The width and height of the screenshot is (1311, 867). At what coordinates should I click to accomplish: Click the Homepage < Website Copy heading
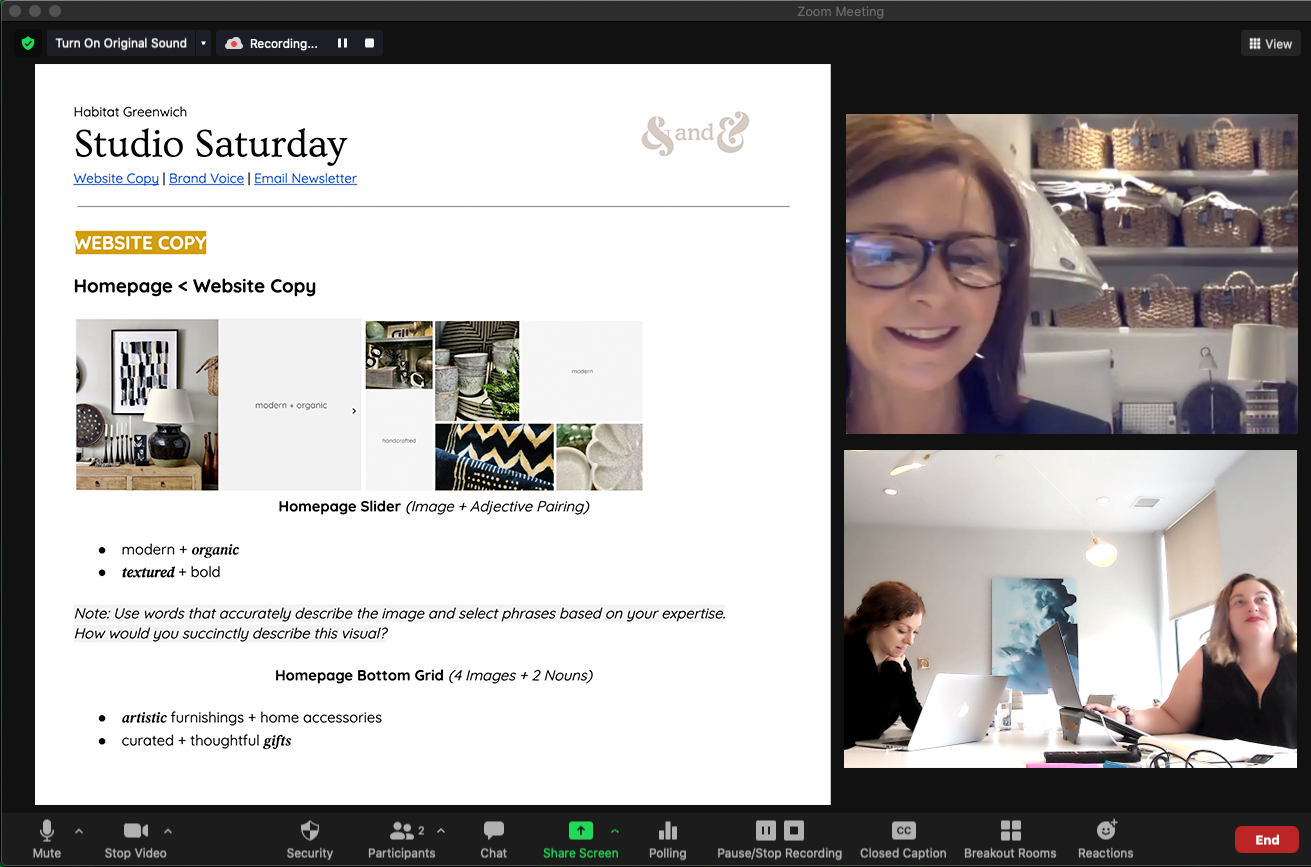[195, 286]
